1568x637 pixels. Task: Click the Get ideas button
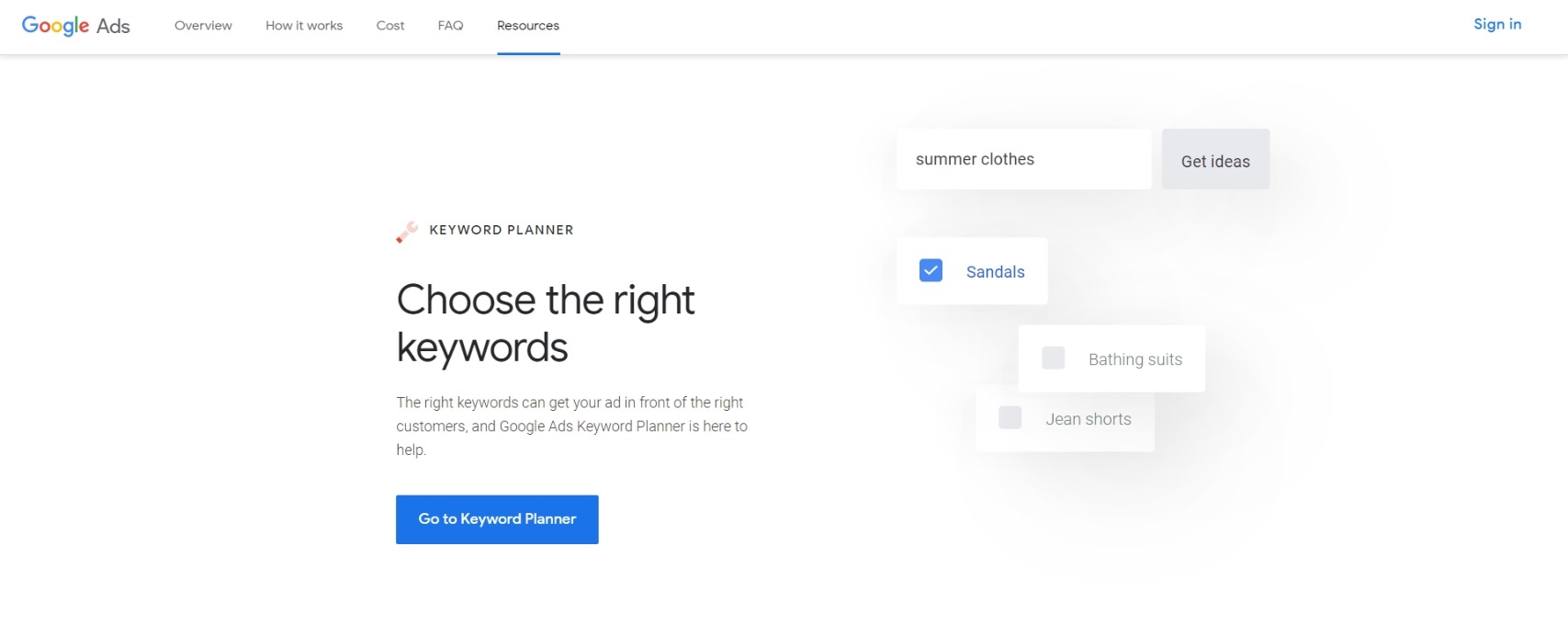click(x=1215, y=160)
